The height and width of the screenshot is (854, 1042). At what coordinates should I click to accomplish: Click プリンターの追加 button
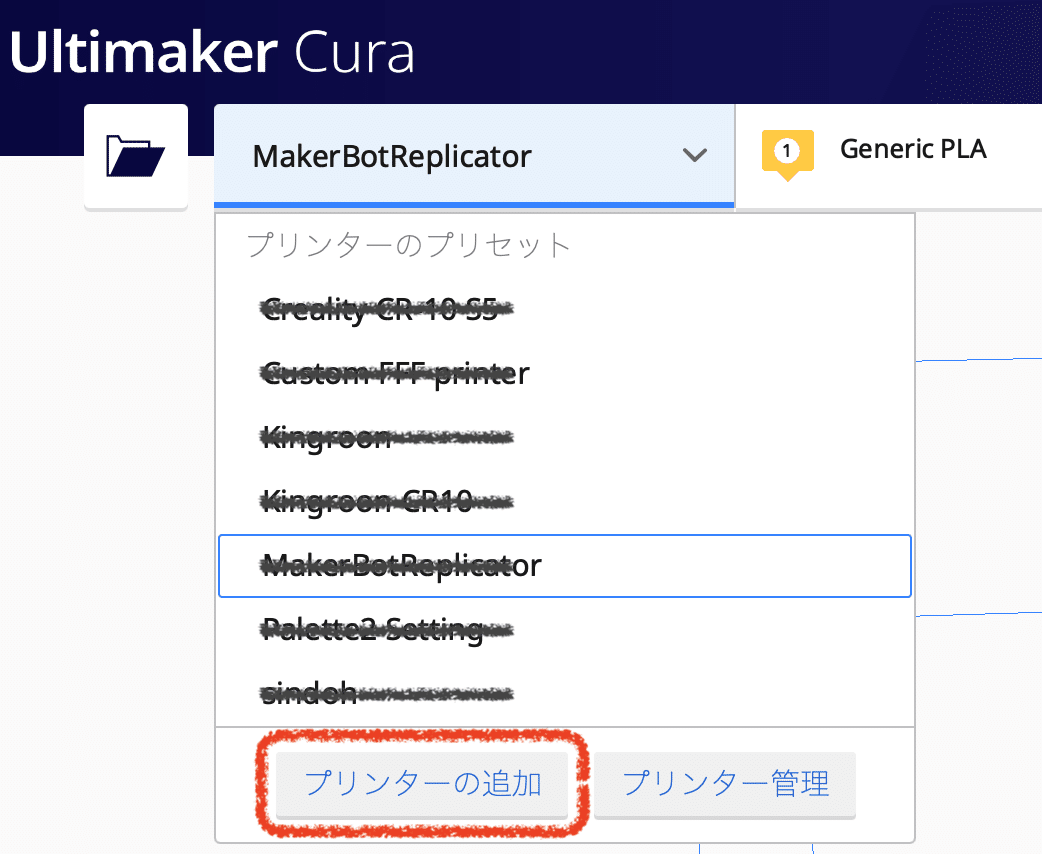pyautogui.click(x=422, y=784)
